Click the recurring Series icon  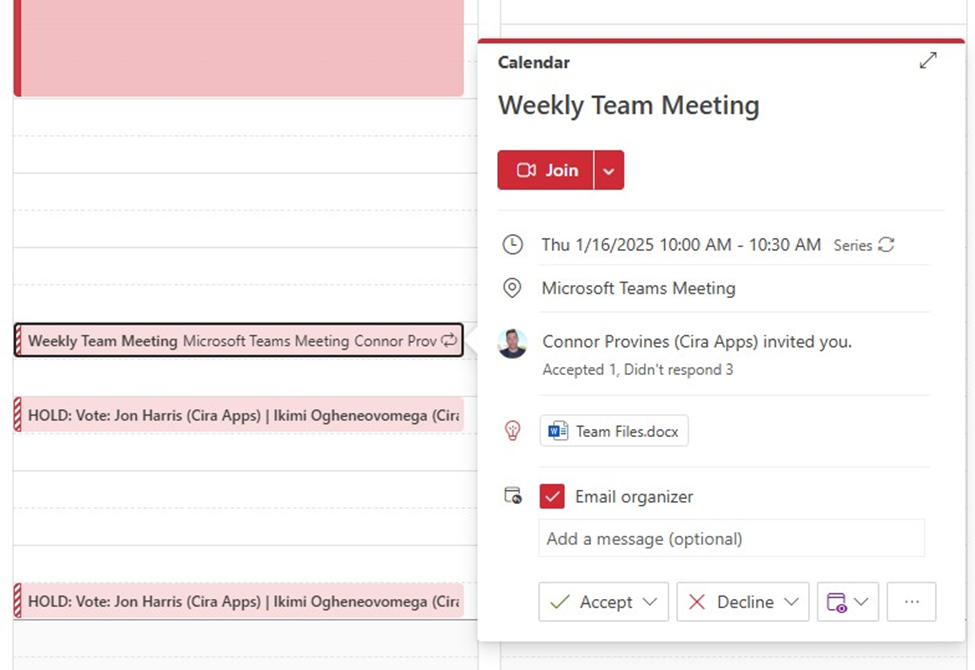886,244
